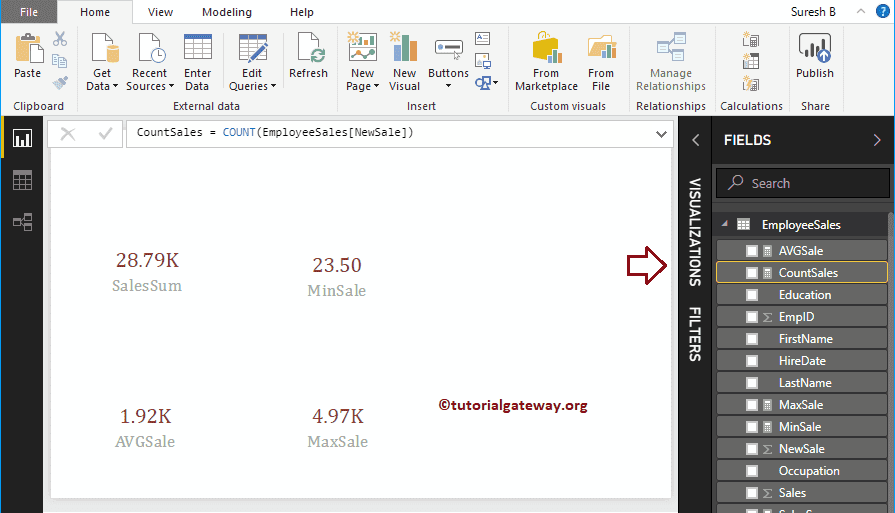
Task: Commit the formula with the checkmark icon
Action: (x=104, y=133)
